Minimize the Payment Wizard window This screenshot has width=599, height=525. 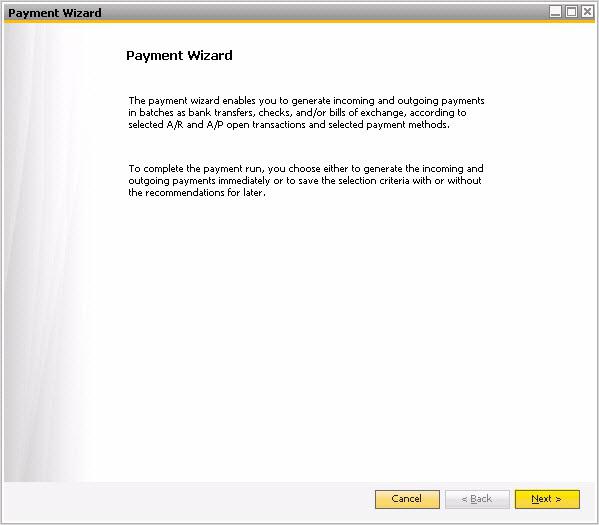click(x=555, y=12)
